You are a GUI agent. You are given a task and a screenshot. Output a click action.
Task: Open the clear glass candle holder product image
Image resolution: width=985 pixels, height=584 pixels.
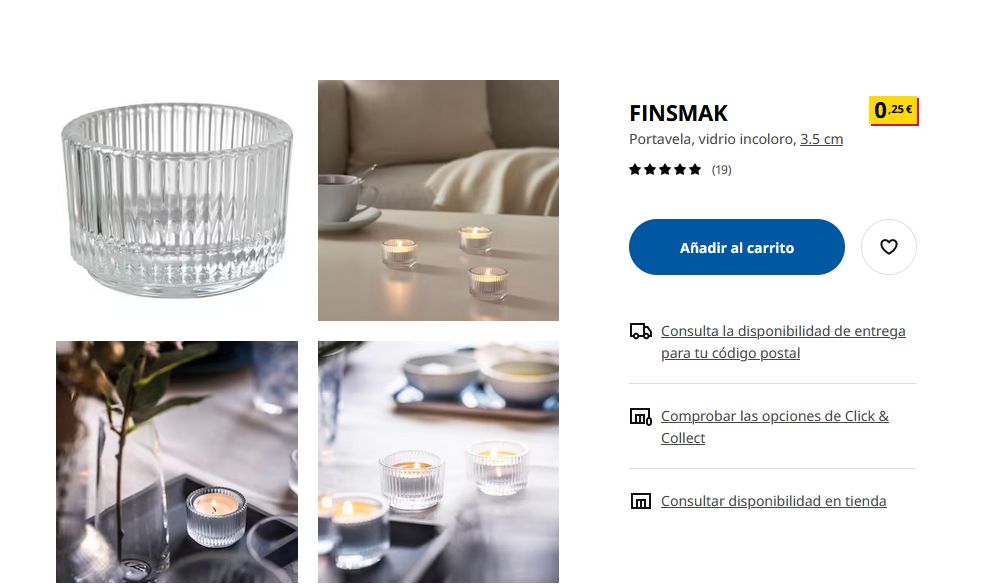click(x=177, y=200)
